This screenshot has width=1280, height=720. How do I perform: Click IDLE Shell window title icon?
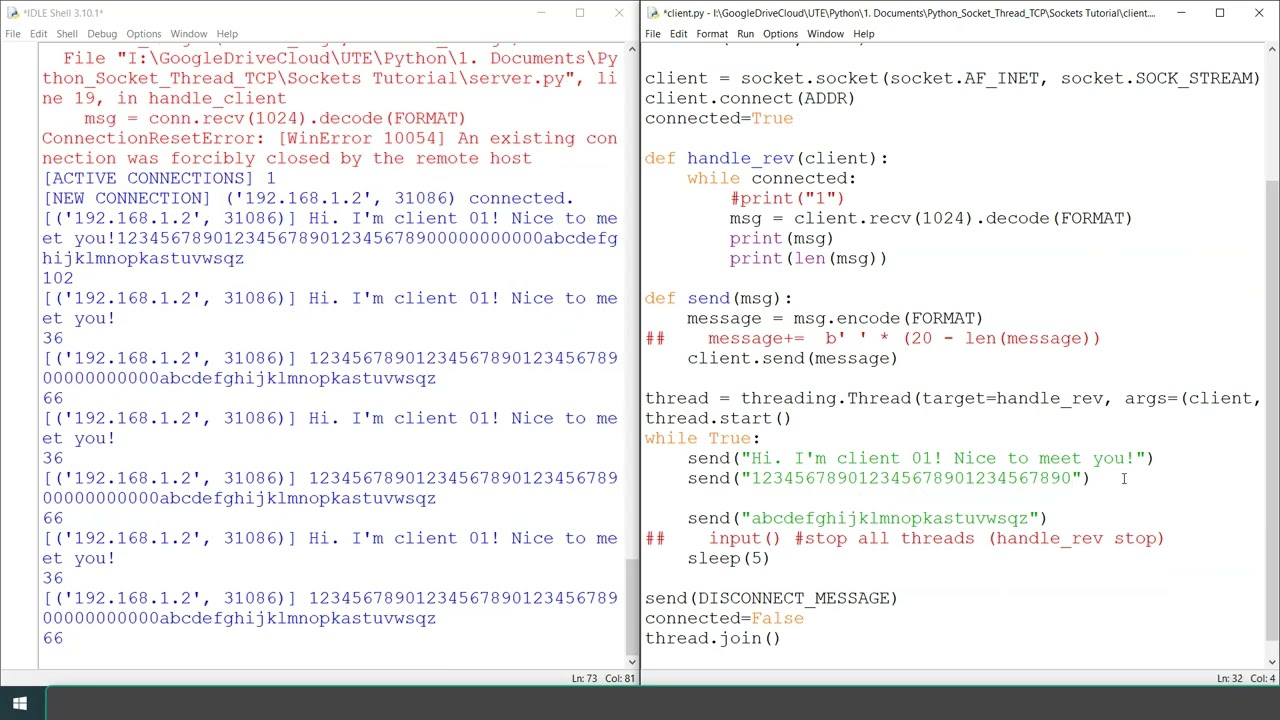12,13
